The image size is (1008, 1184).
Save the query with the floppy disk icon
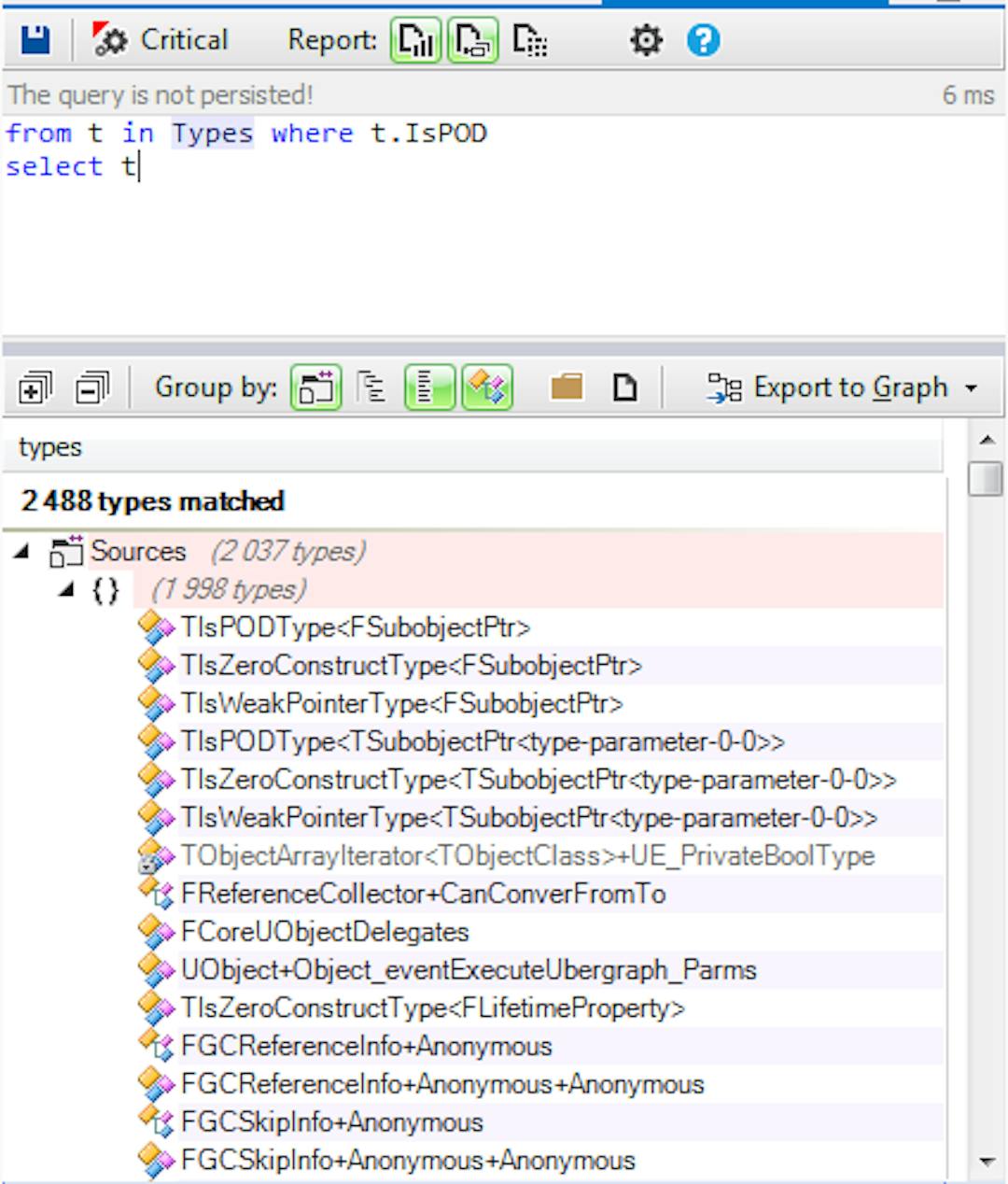click(35, 40)
